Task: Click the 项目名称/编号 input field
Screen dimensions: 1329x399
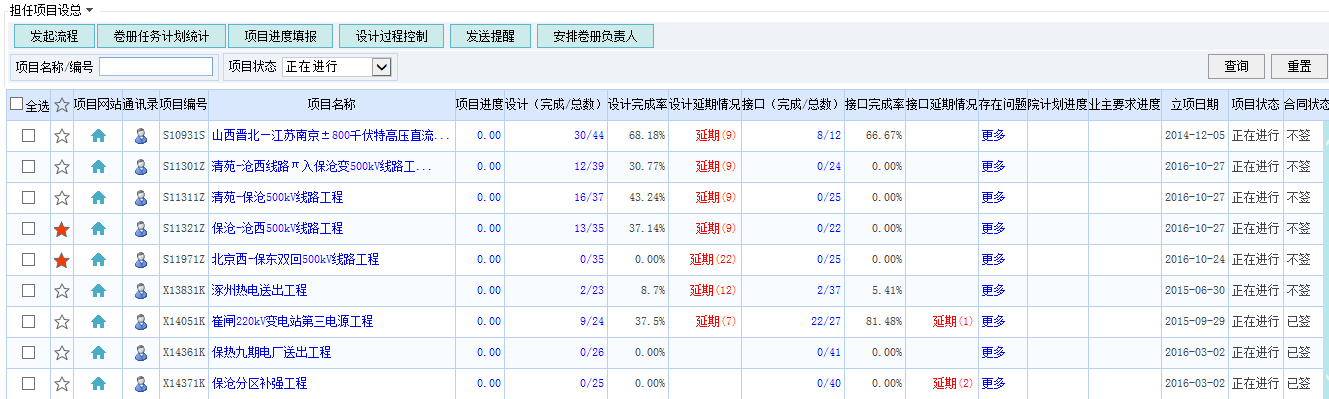Action: [x=156, y=67]
